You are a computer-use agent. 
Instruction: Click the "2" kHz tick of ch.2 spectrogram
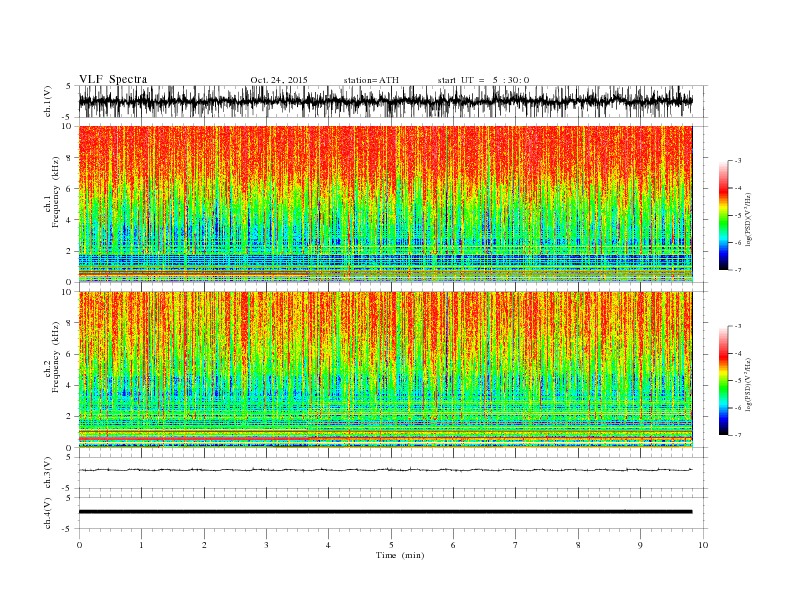click(x=70, y=417)
